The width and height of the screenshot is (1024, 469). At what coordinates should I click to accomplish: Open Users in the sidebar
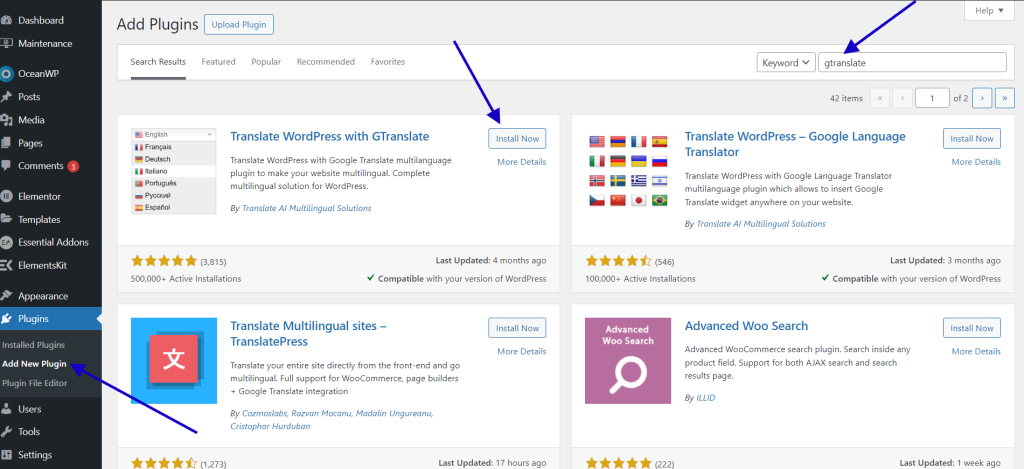(29, 409)
